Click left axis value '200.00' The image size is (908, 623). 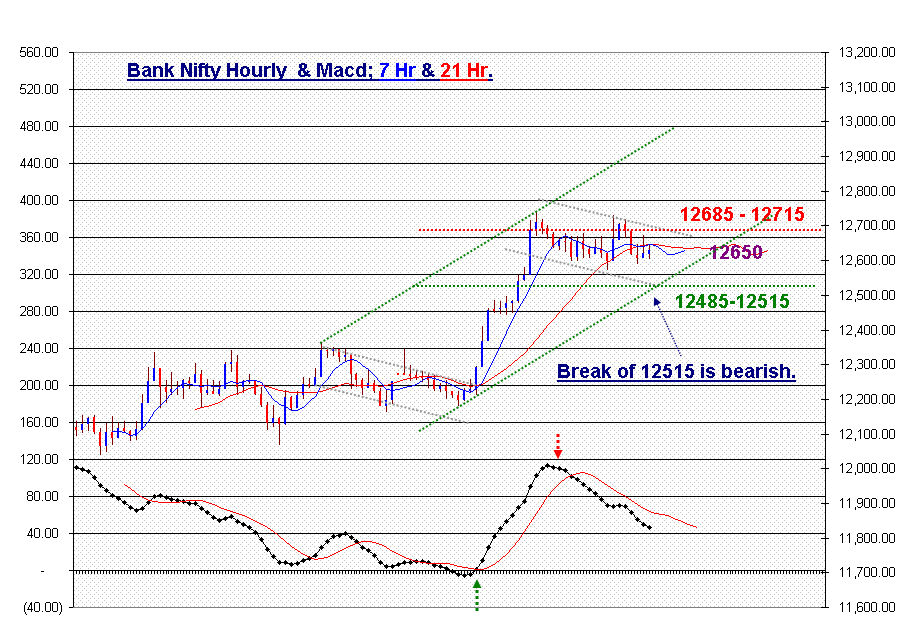pyautogui.click(x=39, y=386)
